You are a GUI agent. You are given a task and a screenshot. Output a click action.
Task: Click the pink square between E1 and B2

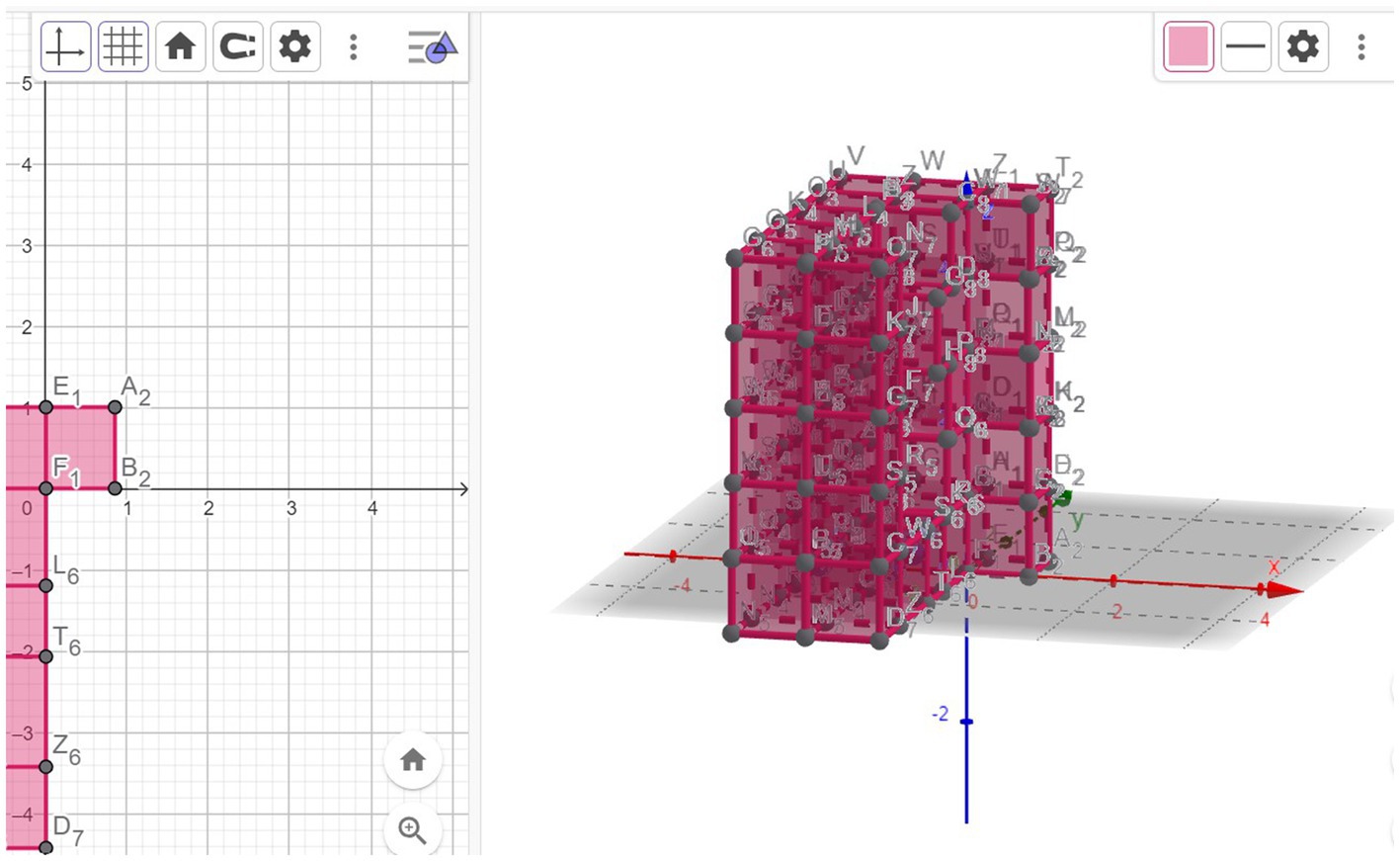coord(81,448)
